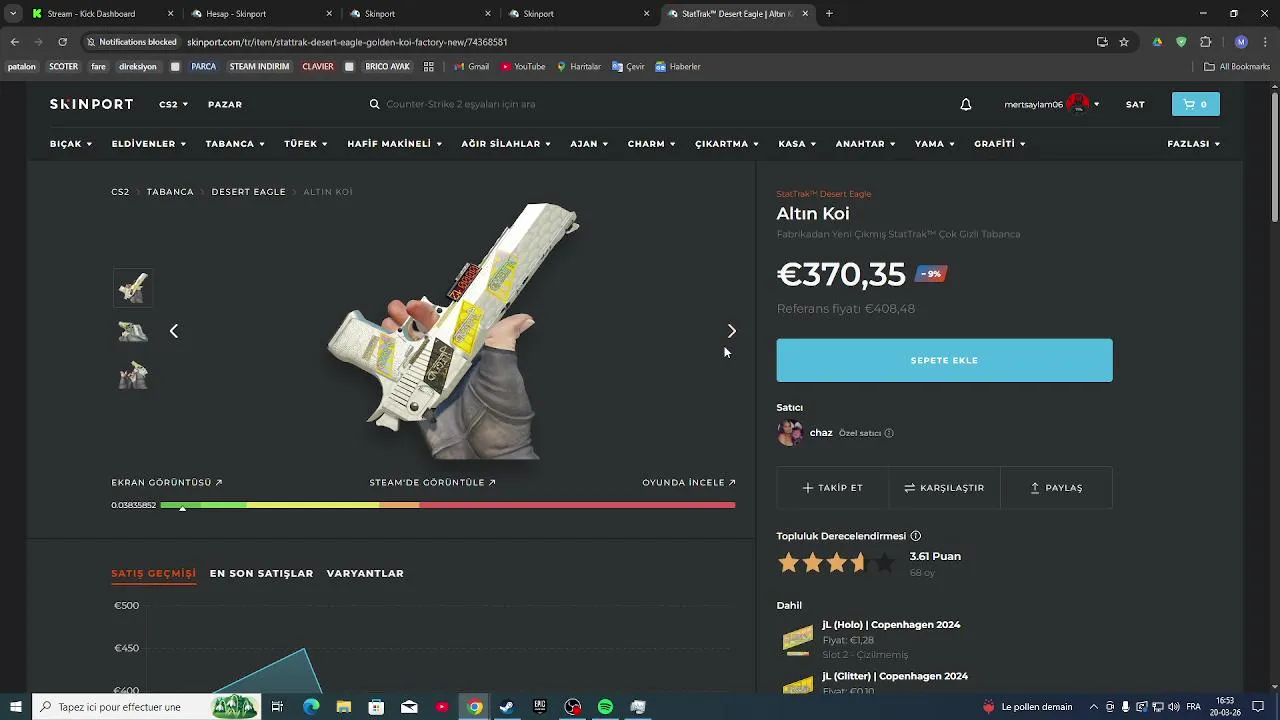Open the KASA category menu
The height and width of the screenshot is (720, 1280).
[797, 144]
